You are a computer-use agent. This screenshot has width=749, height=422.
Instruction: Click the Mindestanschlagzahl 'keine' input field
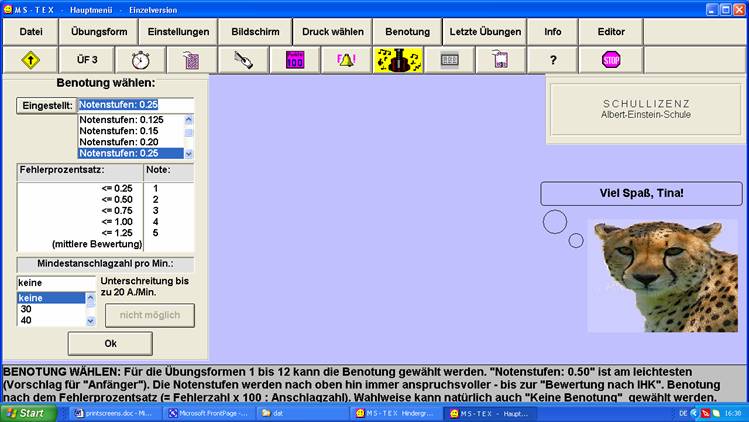click(x=56, y=283)
